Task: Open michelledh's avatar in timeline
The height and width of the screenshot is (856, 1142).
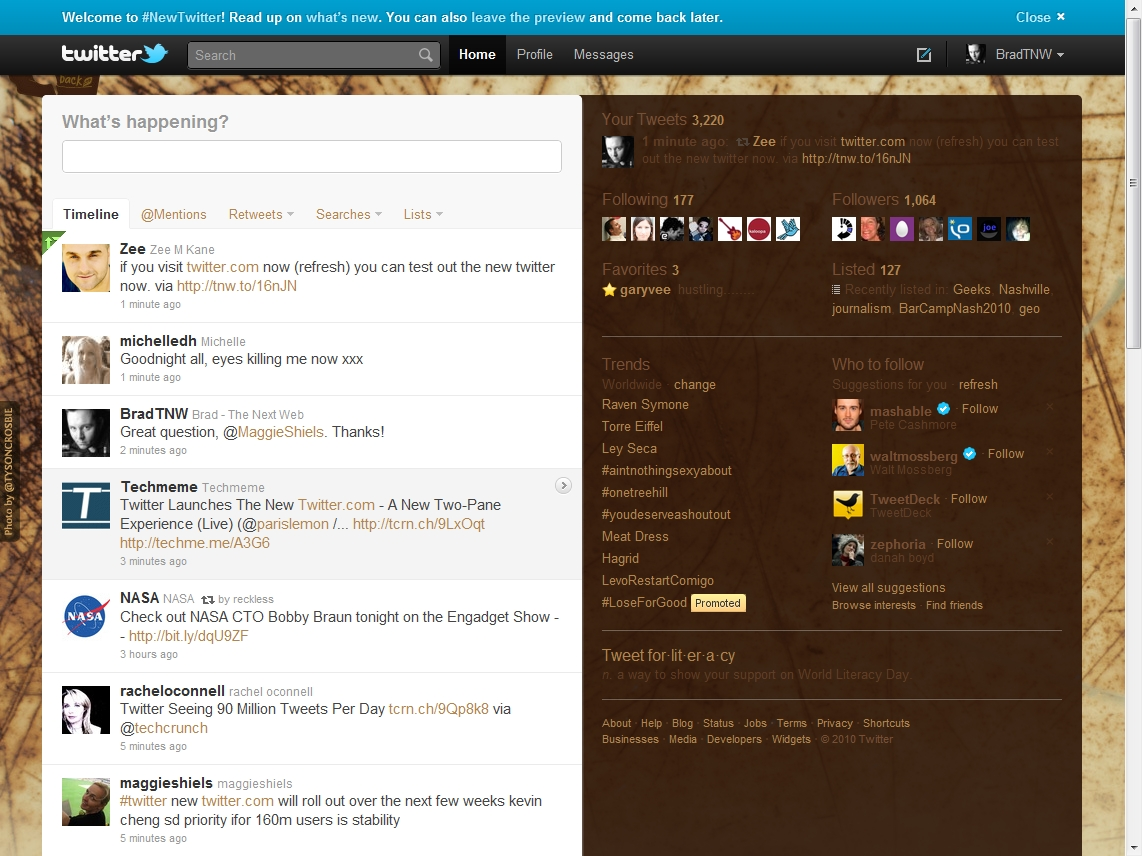Action: click(x=86, y=360)
